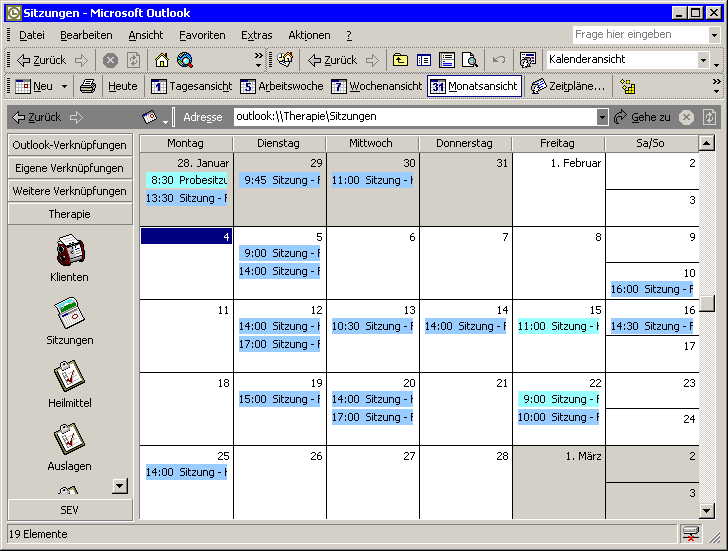
Task: Expand web toolbar overflow chevron
Action: [259, 60]
